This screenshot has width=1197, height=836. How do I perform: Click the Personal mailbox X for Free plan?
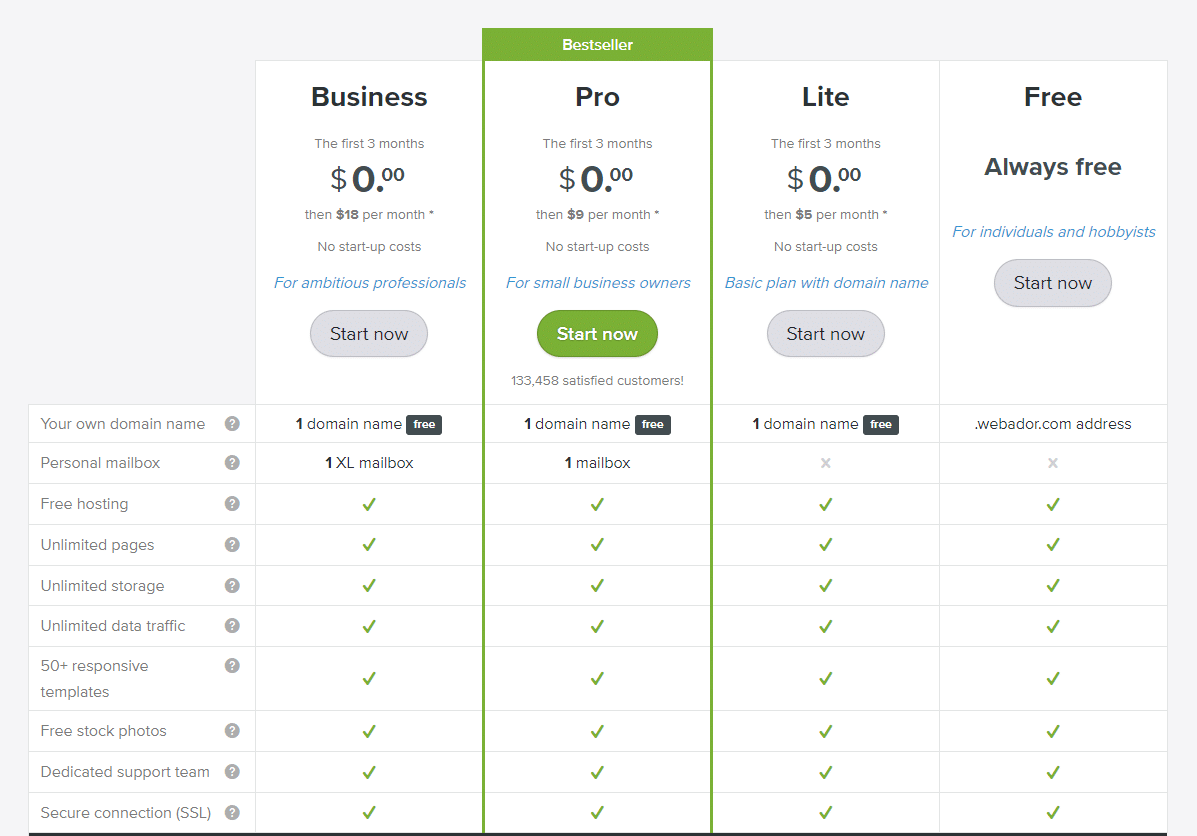1053,463
